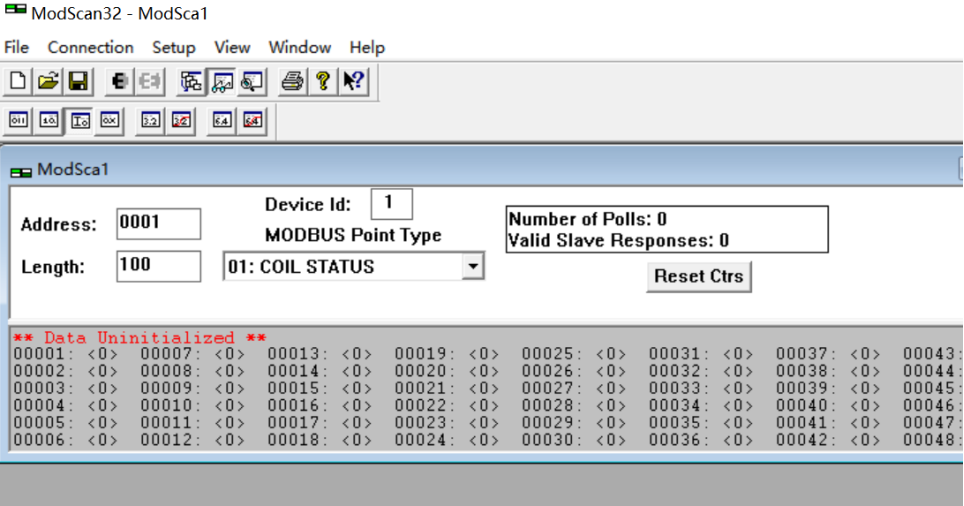Viewport: 964px width, 506px height.
Task: Click coil entry 00030
Action: pyautogui.click(x=574, y=440)
